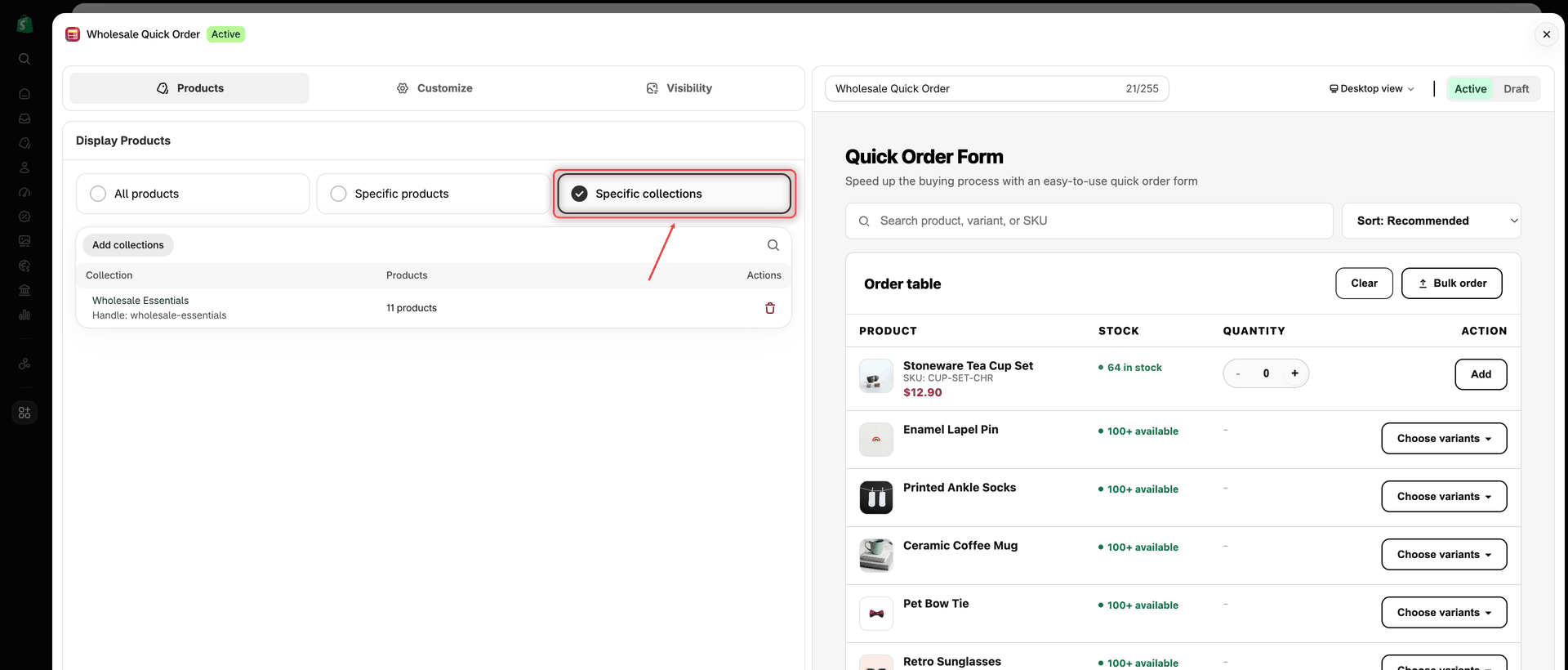The width and height of the screenshot is (1568, 670).
Task: Set form status to Active
Action: point(1470,89)
